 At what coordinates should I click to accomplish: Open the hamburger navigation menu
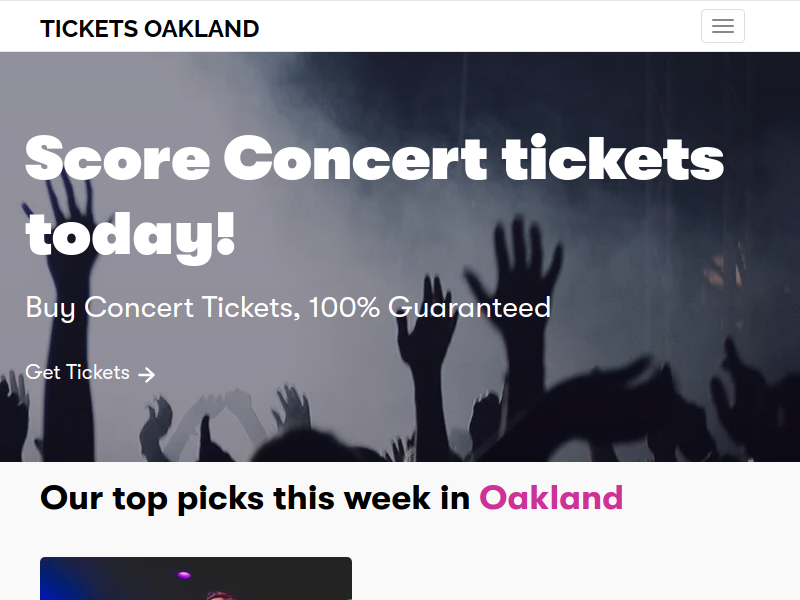(722, 26)
